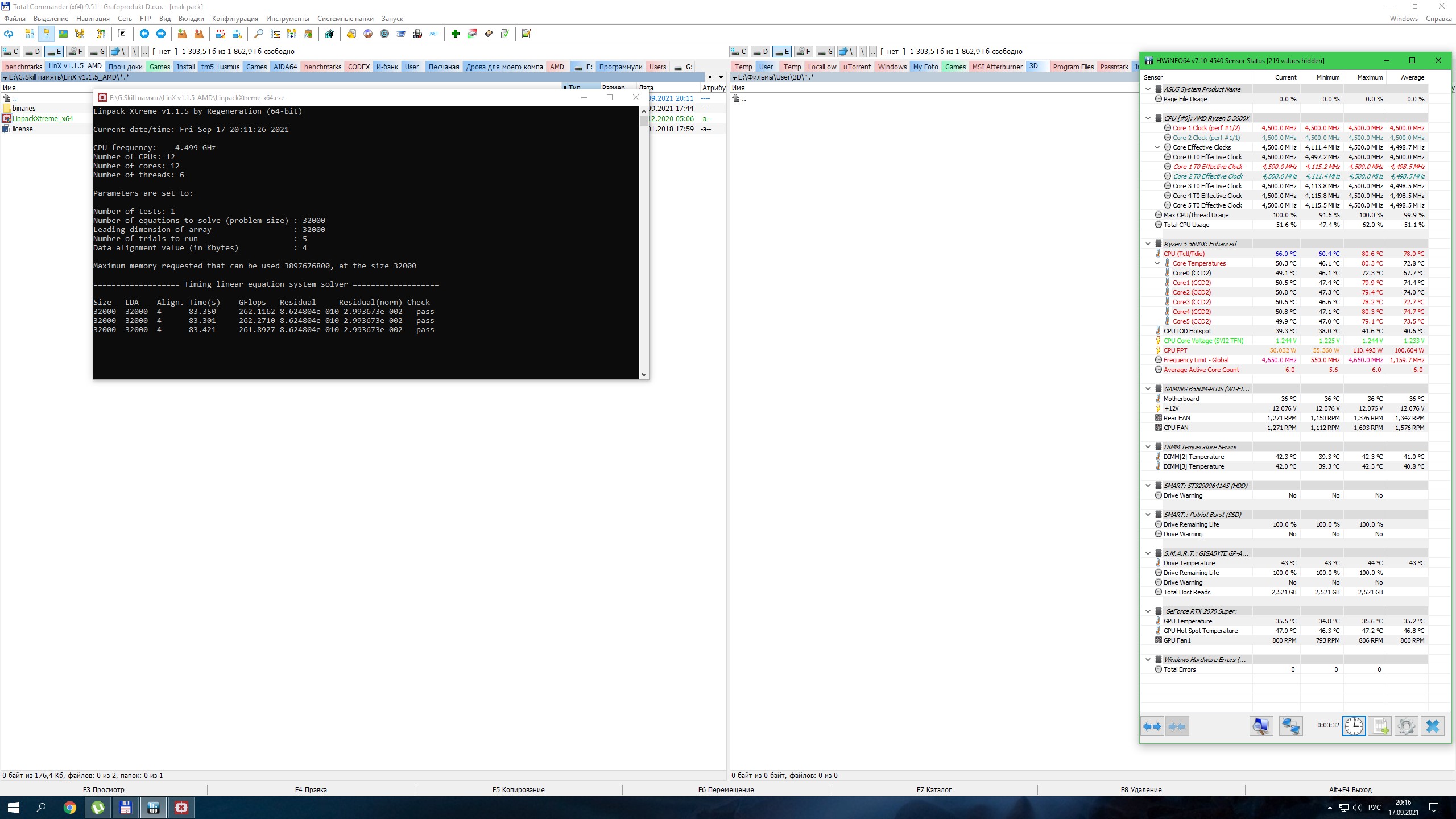This screenshot has height=819, width=1456.
Task: Reset HWiNFO min/max values clock icon
Action: pyautogui.click(x=1354, y=726)
